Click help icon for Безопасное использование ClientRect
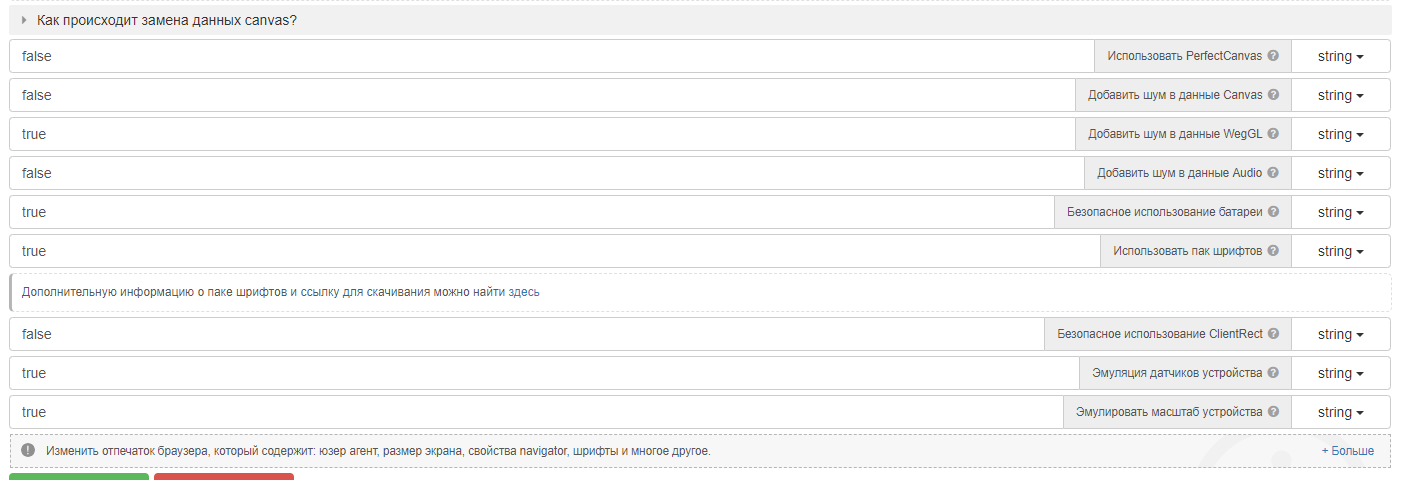Viewport: 1406px width, 480px height. tap(1273, 334)
